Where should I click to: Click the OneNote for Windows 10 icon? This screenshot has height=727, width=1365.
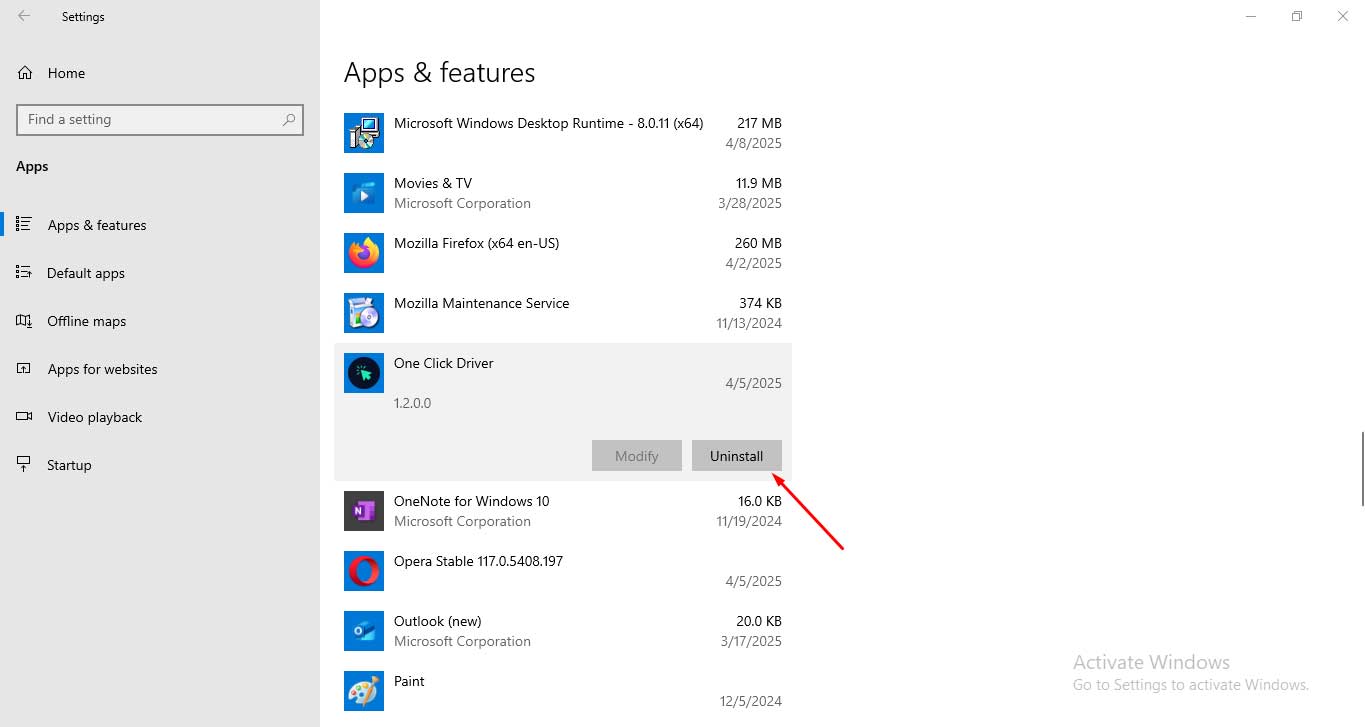(x=364, y=511)
